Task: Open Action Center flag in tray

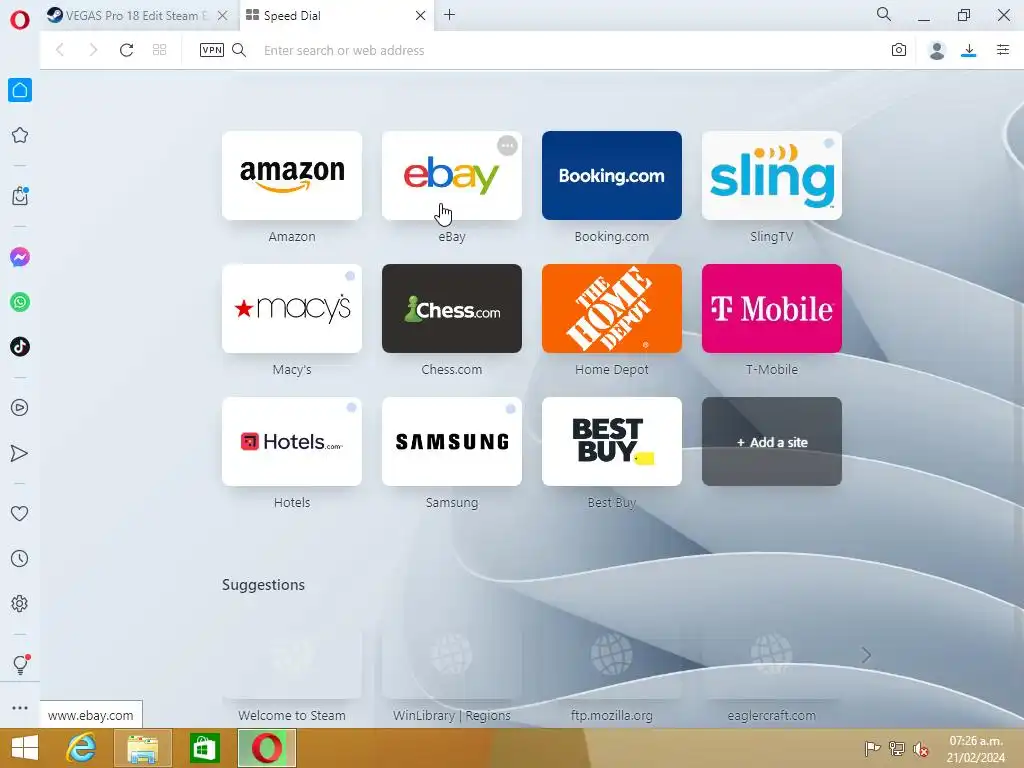Action: 872,748
